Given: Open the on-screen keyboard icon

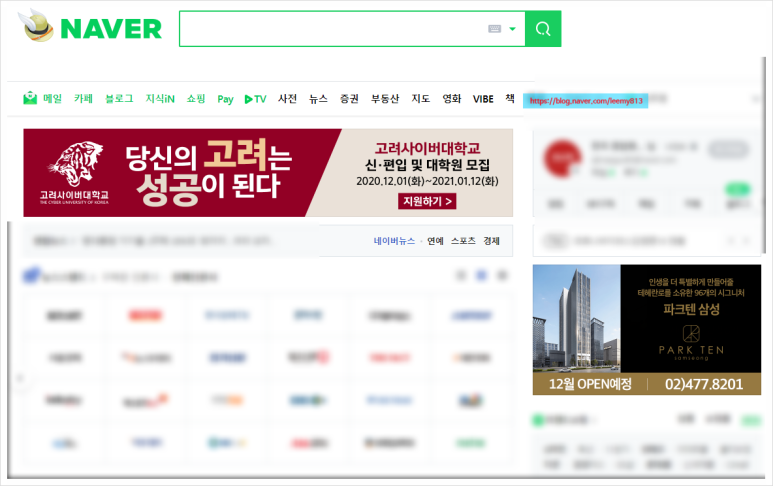Looking at the screenshot, I should [494, 29].
